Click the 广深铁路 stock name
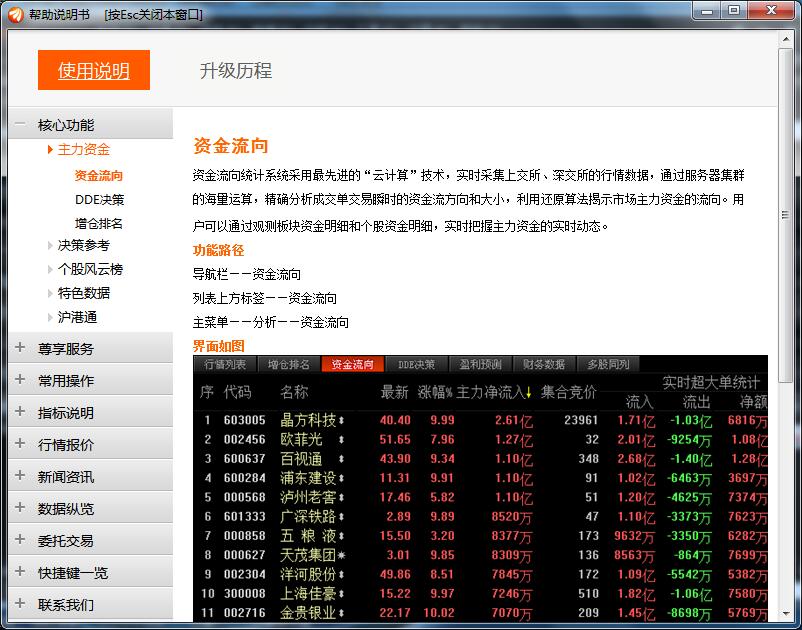The width and height of the screenshot is (802, 630). [308, 516]
